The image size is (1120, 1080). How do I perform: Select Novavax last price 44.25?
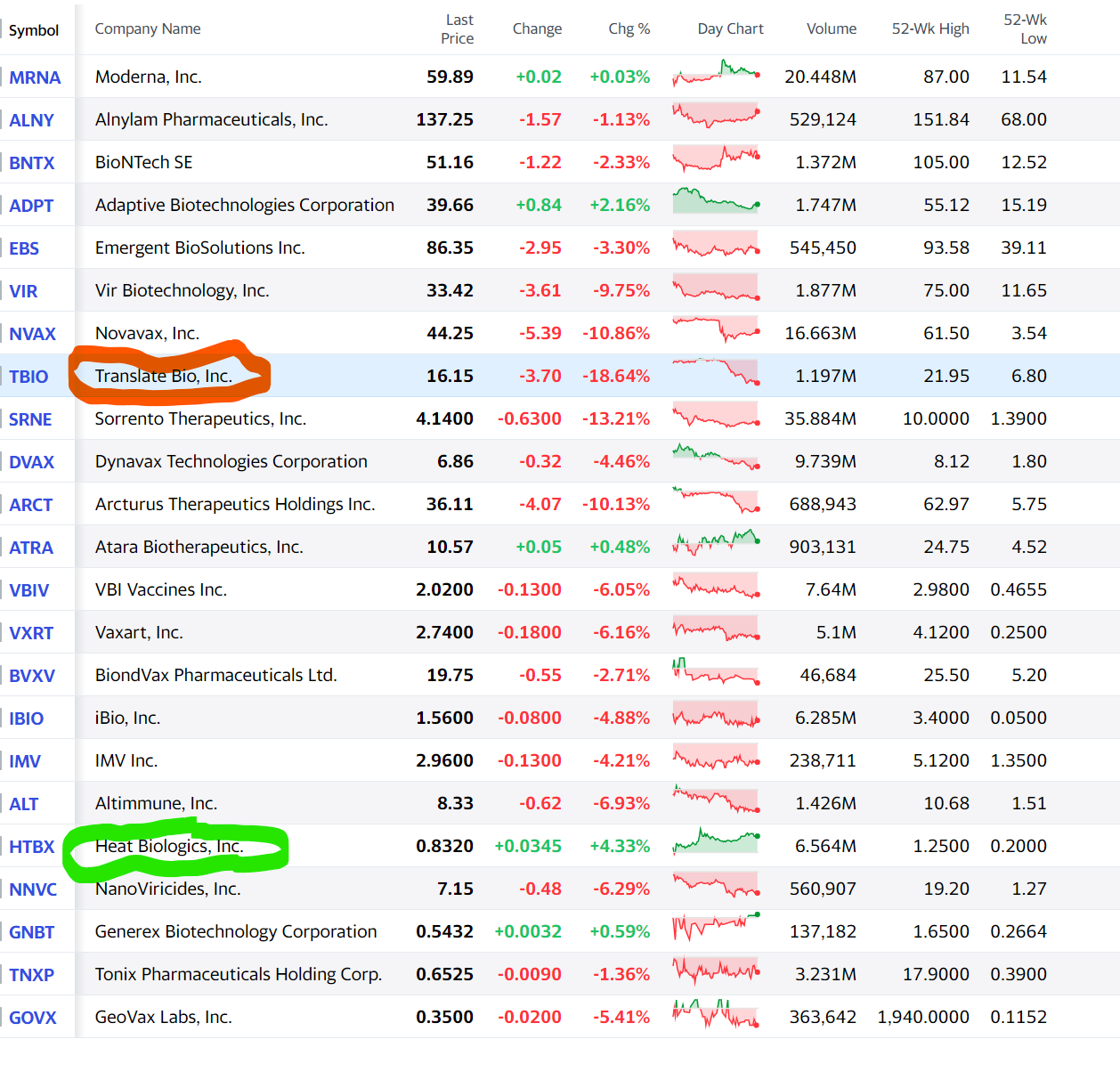click(450, 334)
